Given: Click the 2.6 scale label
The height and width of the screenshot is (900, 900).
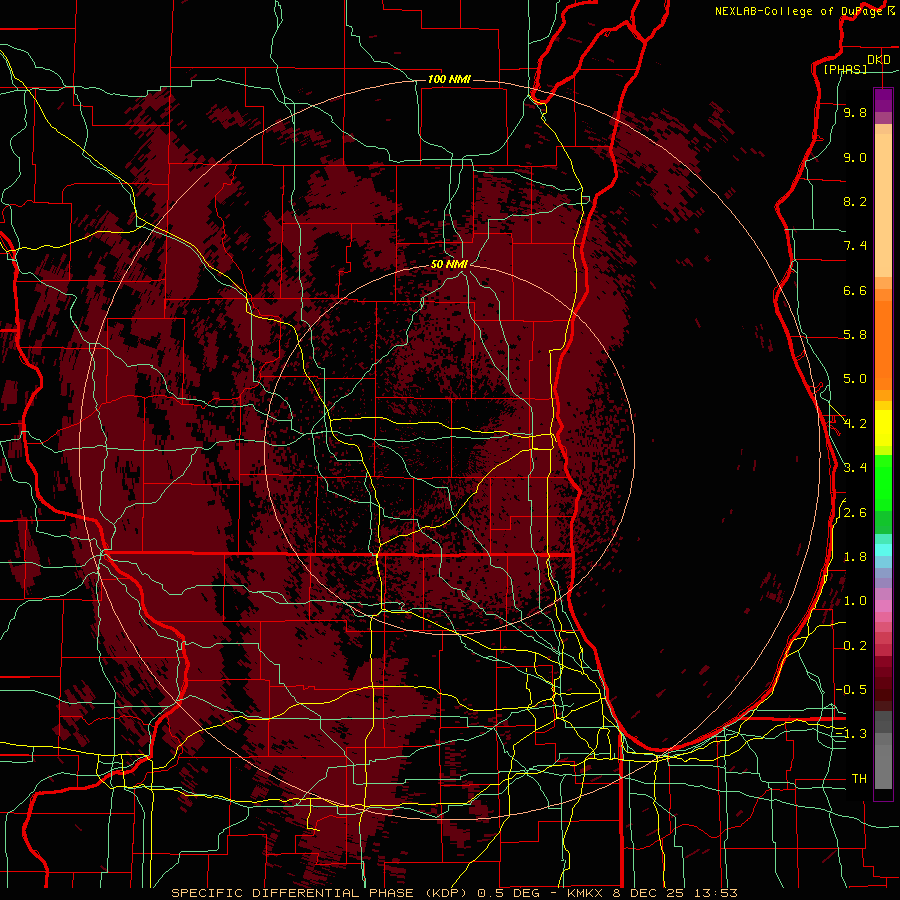Looking at the screenshot, I should pyautogui.click(x=855, y=513).
